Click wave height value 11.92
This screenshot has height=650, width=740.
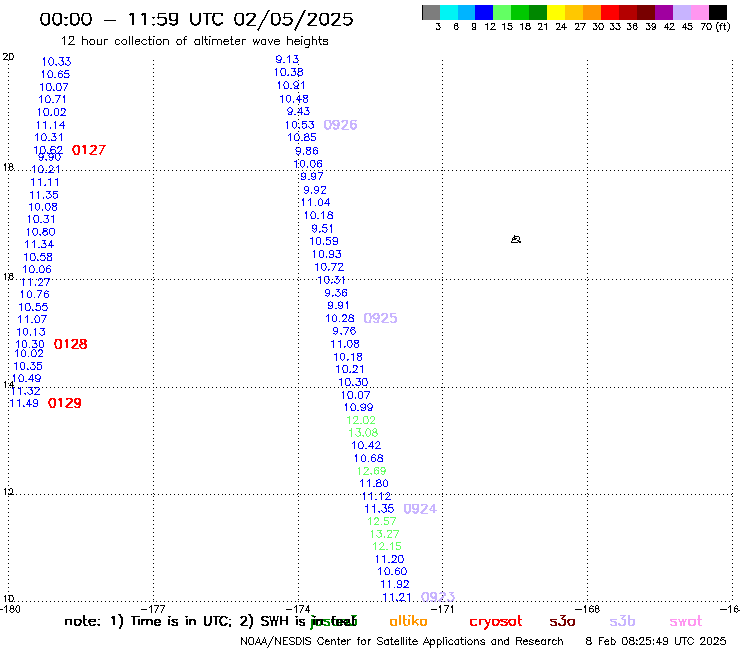(x=395, y=584)
